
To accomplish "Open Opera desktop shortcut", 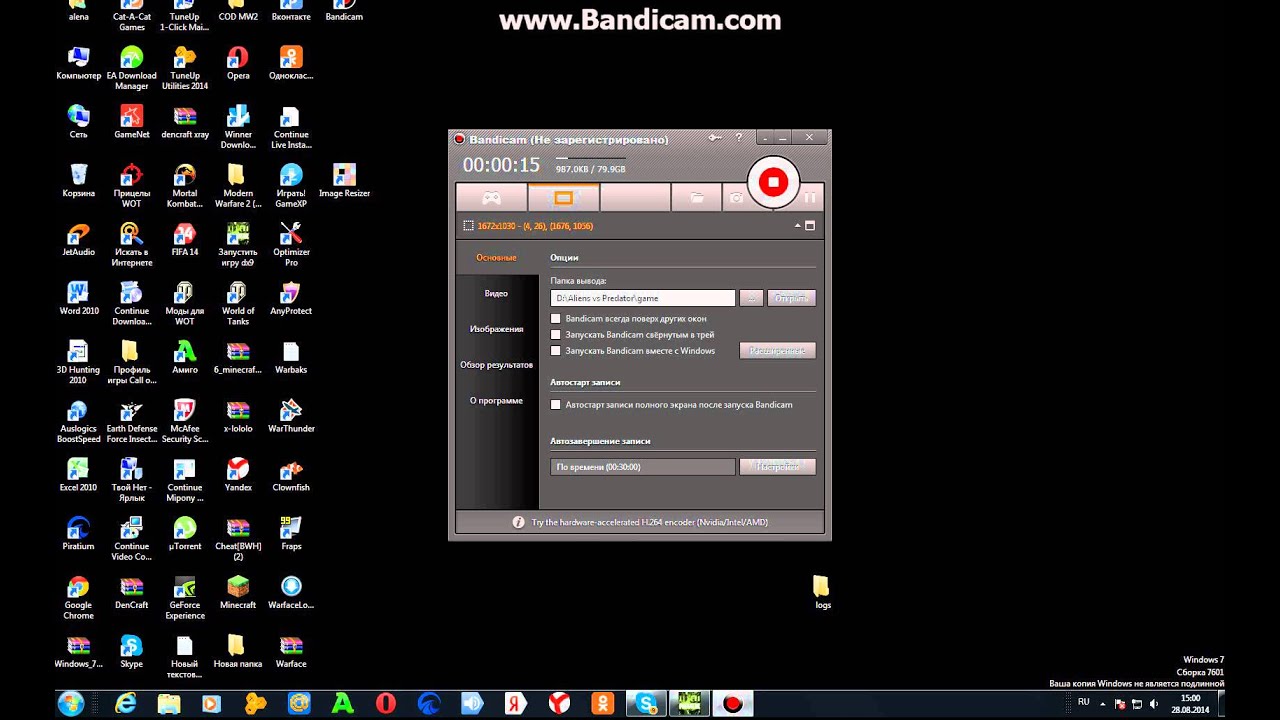I will 238,64.
